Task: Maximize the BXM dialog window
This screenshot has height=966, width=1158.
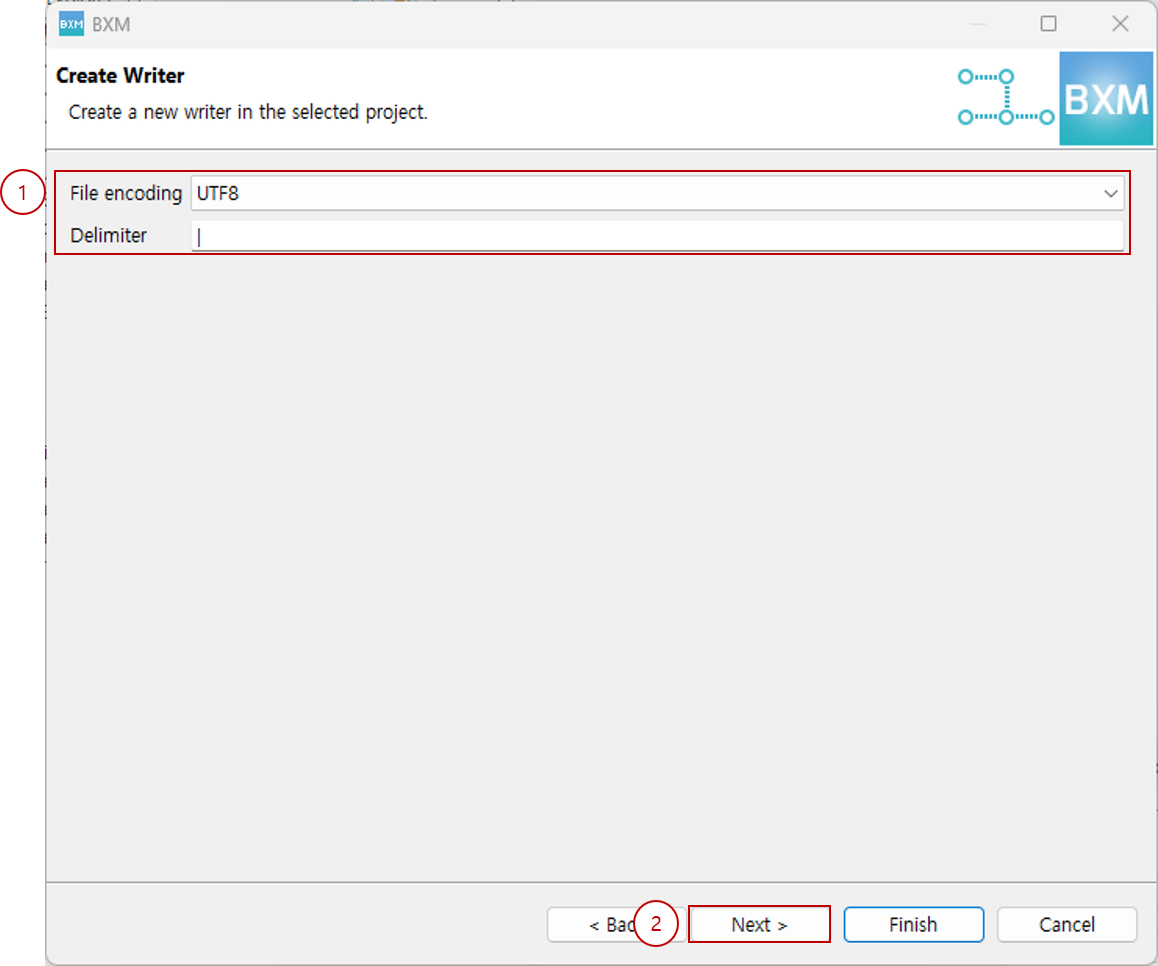Action: (1048, 24)
